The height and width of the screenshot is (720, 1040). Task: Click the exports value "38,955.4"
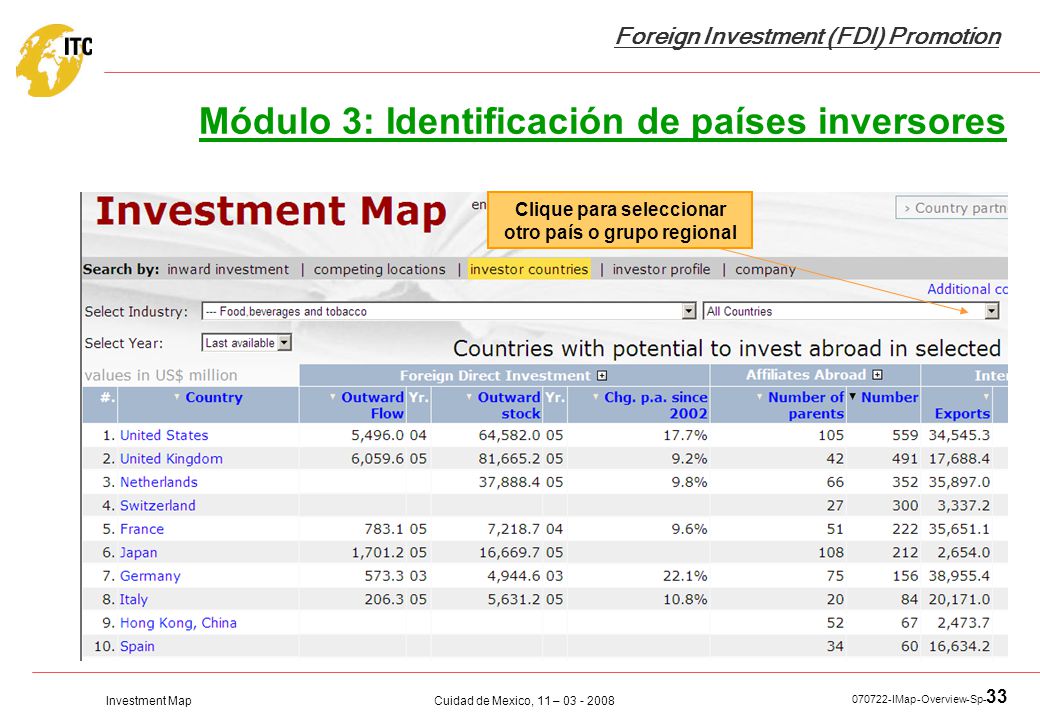point(959,576)
